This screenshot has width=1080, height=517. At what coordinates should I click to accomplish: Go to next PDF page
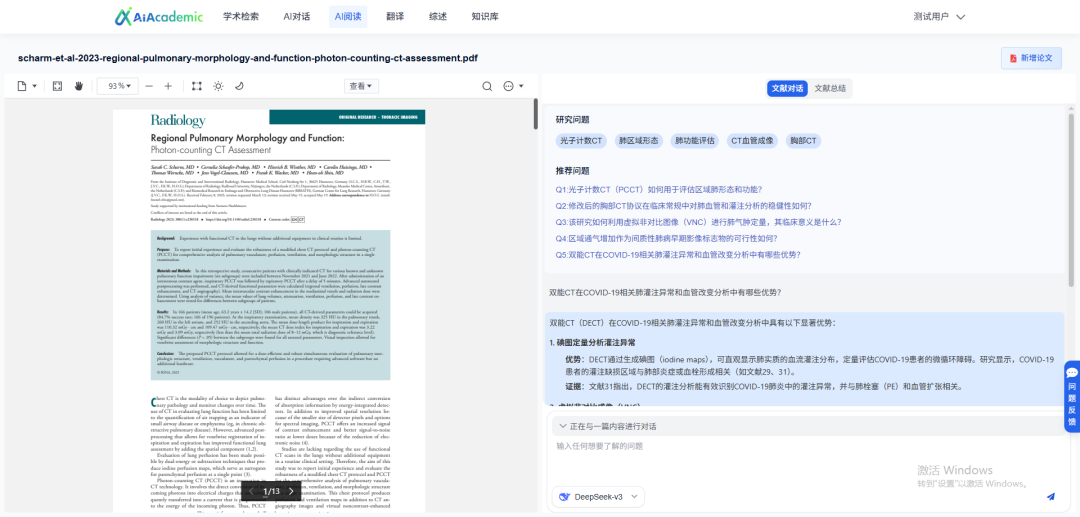(291, 491)
